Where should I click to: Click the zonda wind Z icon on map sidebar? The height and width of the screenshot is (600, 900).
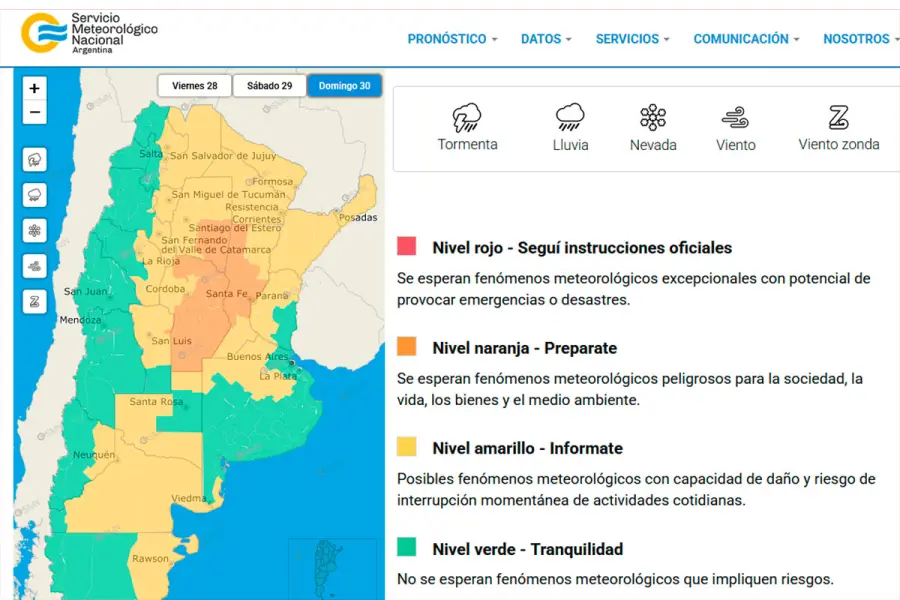click(x=35, y=301)
